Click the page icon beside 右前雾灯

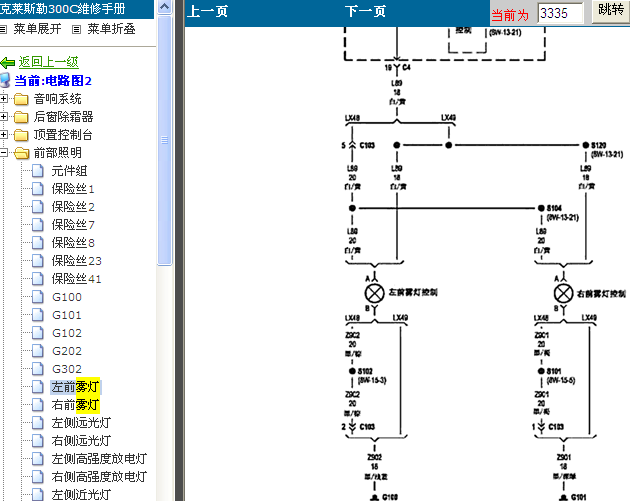pos(37,405)
